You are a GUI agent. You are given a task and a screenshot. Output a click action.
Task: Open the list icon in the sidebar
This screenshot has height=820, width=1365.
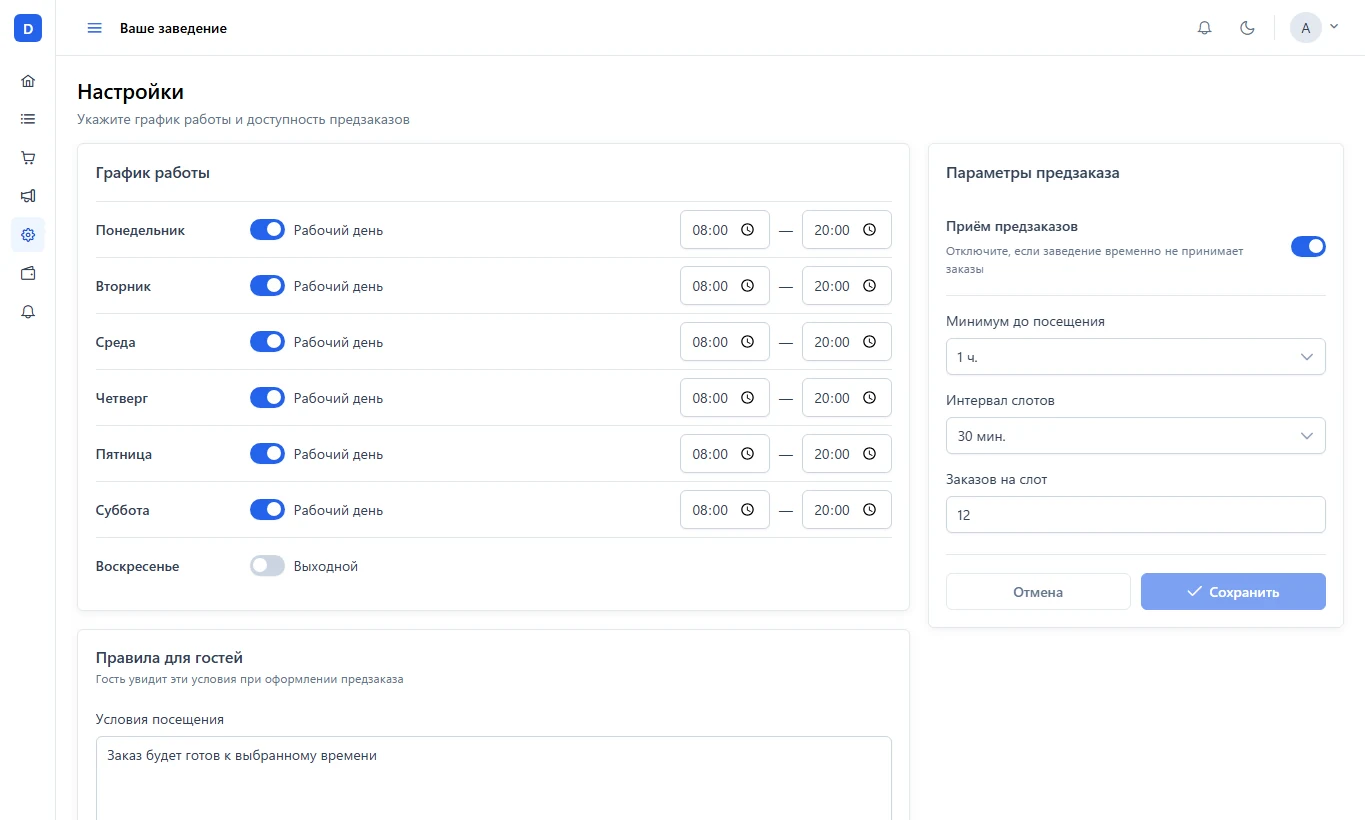(x=28, y=119)
